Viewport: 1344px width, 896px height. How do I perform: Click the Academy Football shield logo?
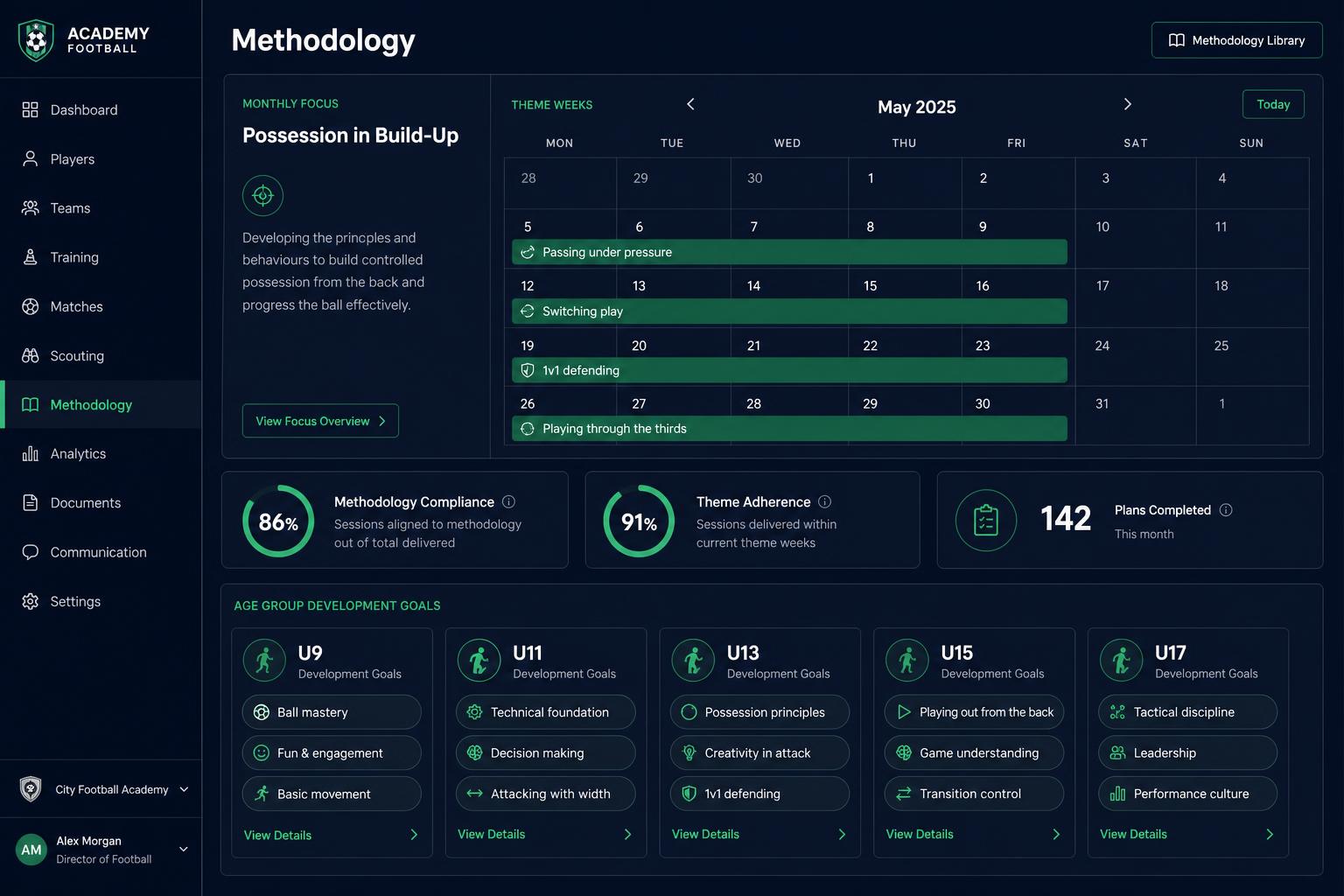(36, 40)
